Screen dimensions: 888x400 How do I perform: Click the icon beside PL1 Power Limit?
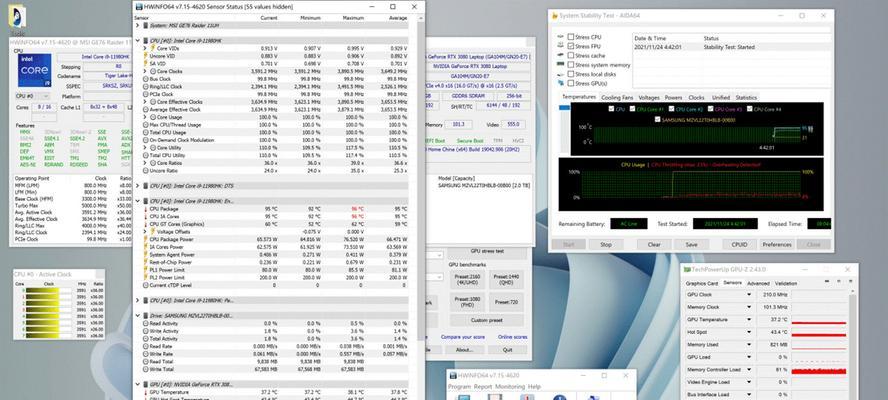145,270
